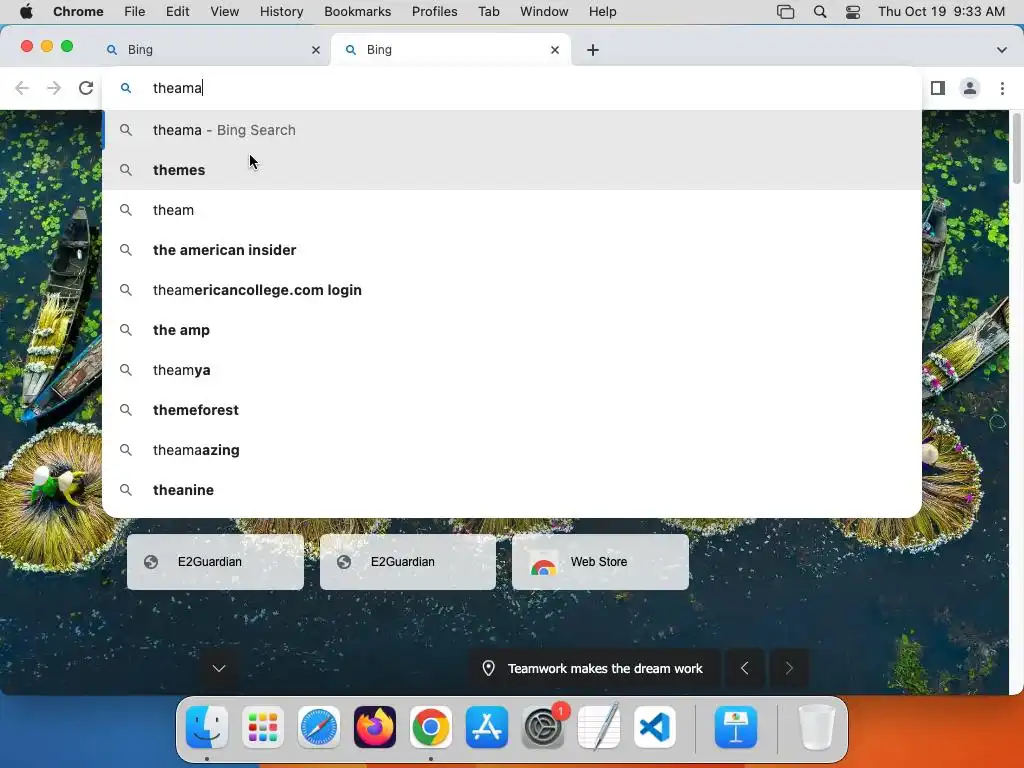This screenshot has width=1024, height=768.
Task: Open TextEdit from the Dock
Action: [599, 727]
